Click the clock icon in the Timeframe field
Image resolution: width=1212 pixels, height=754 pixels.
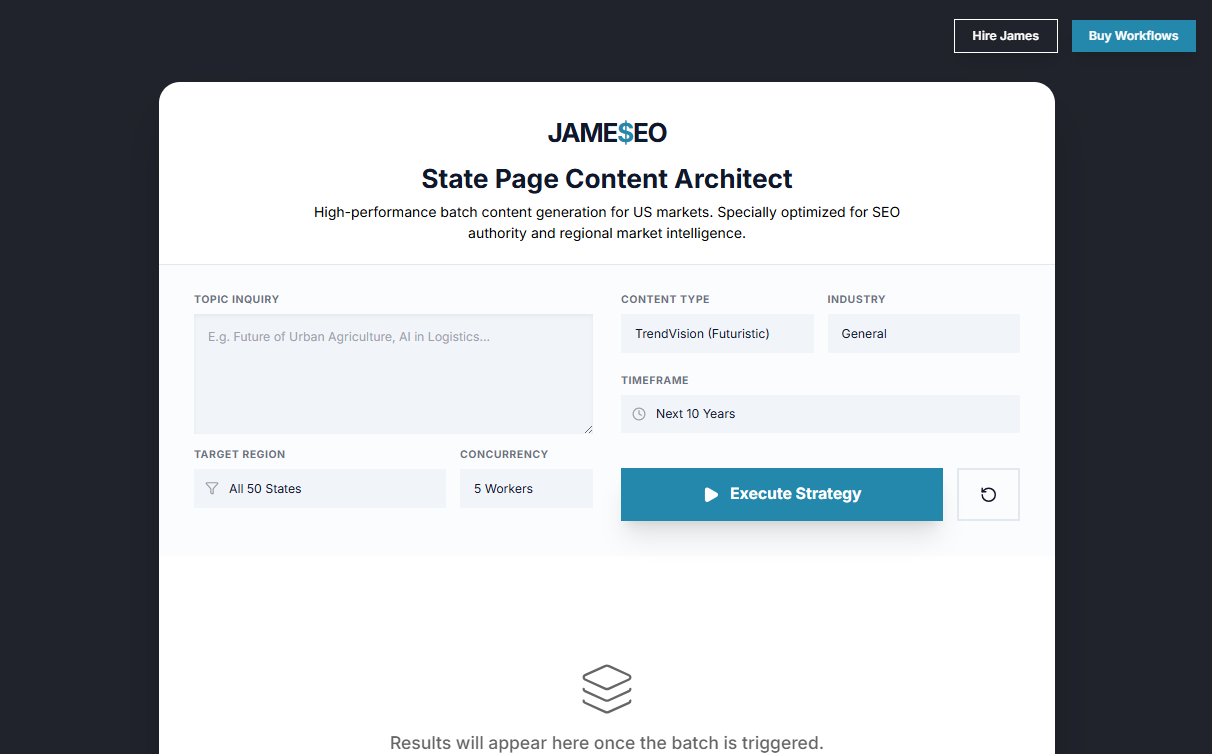(x=638, y=413)
